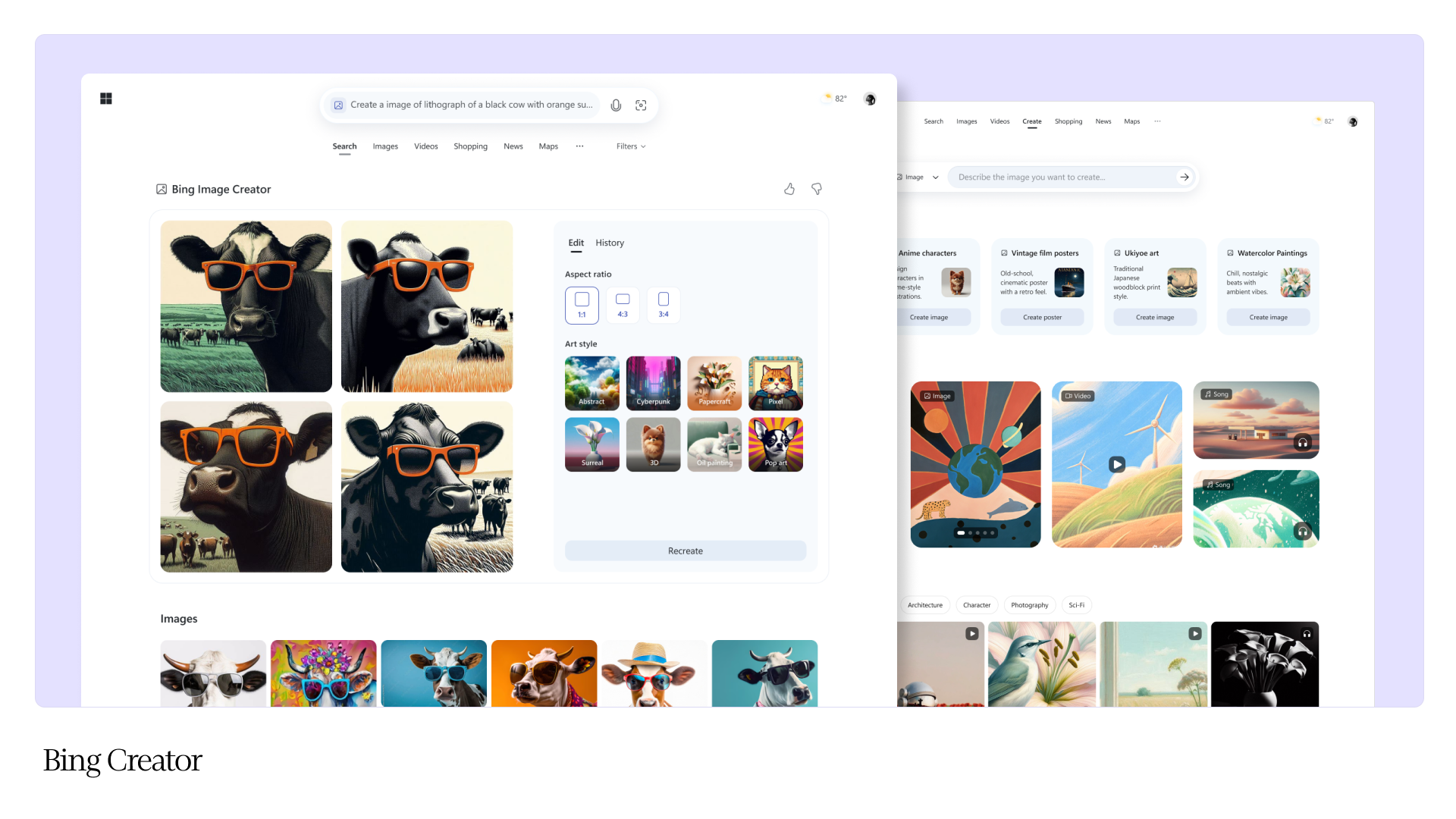Open the Videos tab in the front window
Screen dimensions: 1456x819
(x=426, y=146)
